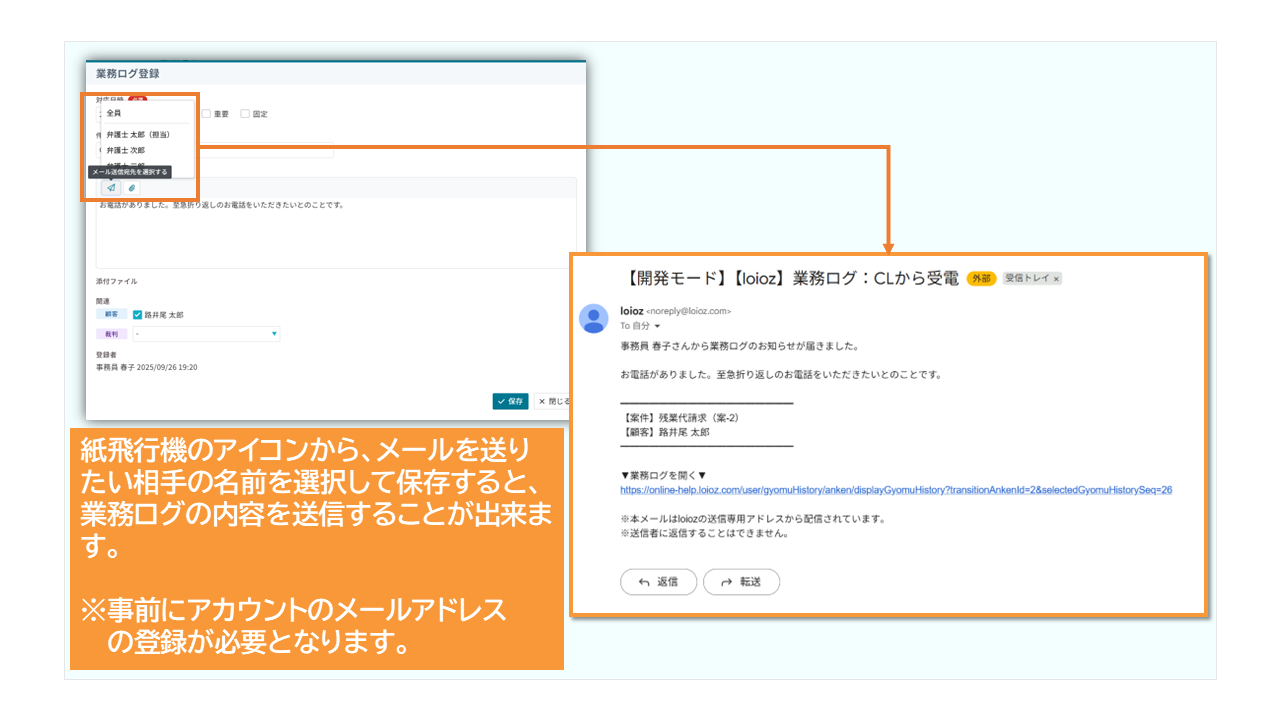Click the 顧客 tag label
The width and height of the screenshot is (1280, 720).
click(x=111, y=314)
